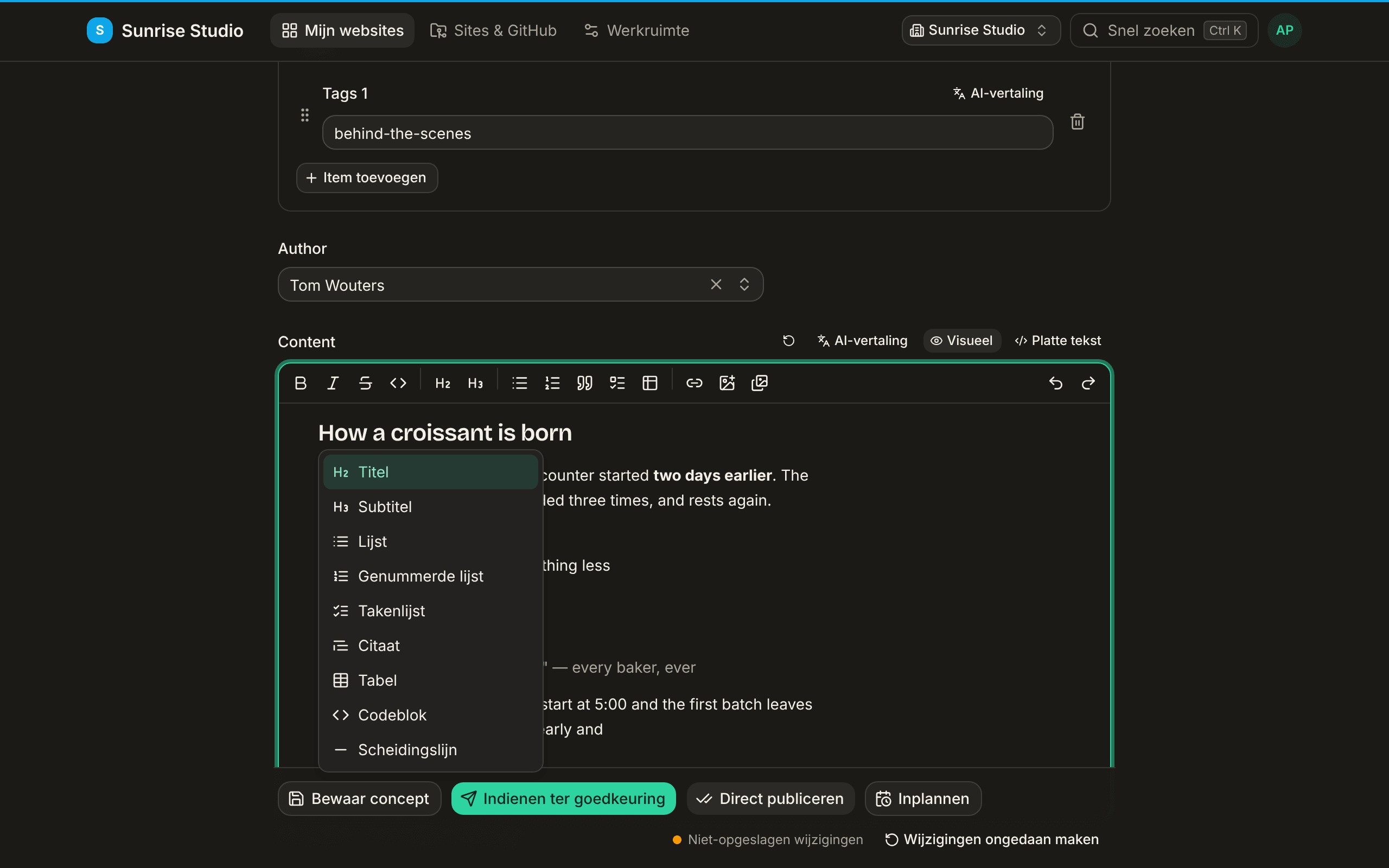Insert bullet list from toolbar
The width and height of the screenshot is (1389, 868).
point(519,383)
